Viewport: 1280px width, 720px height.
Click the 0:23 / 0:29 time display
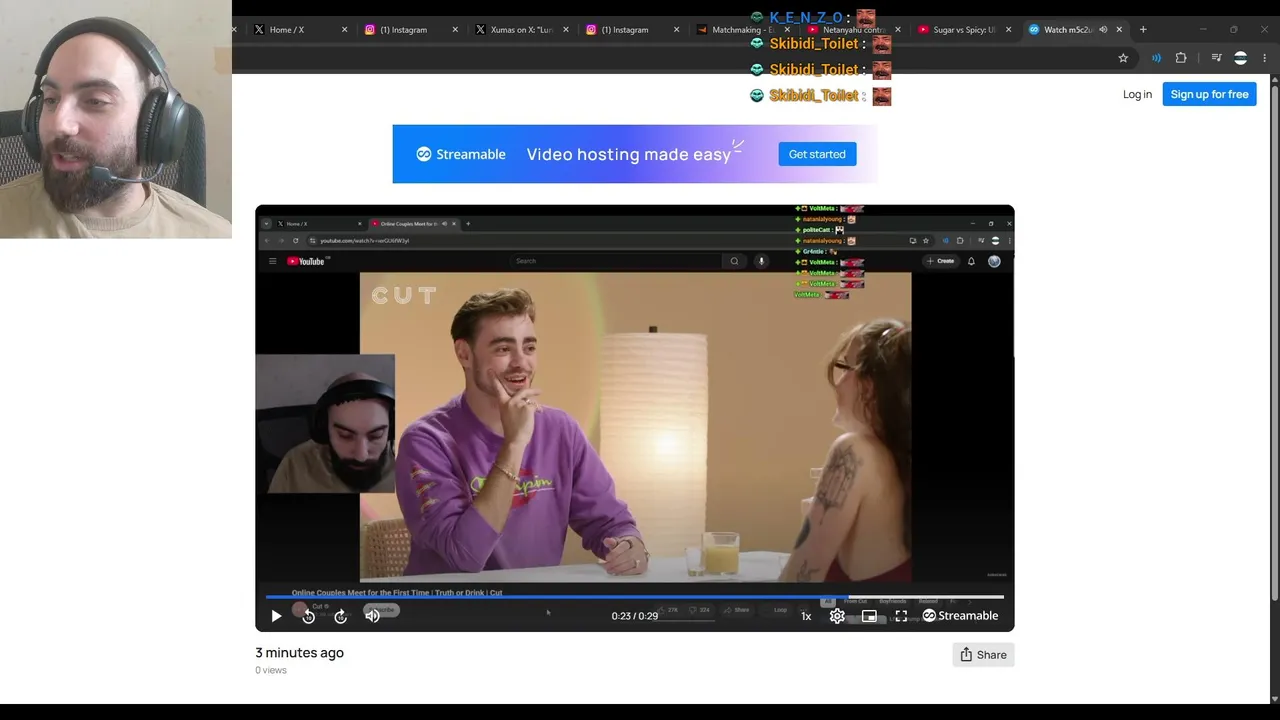(635, 616)
